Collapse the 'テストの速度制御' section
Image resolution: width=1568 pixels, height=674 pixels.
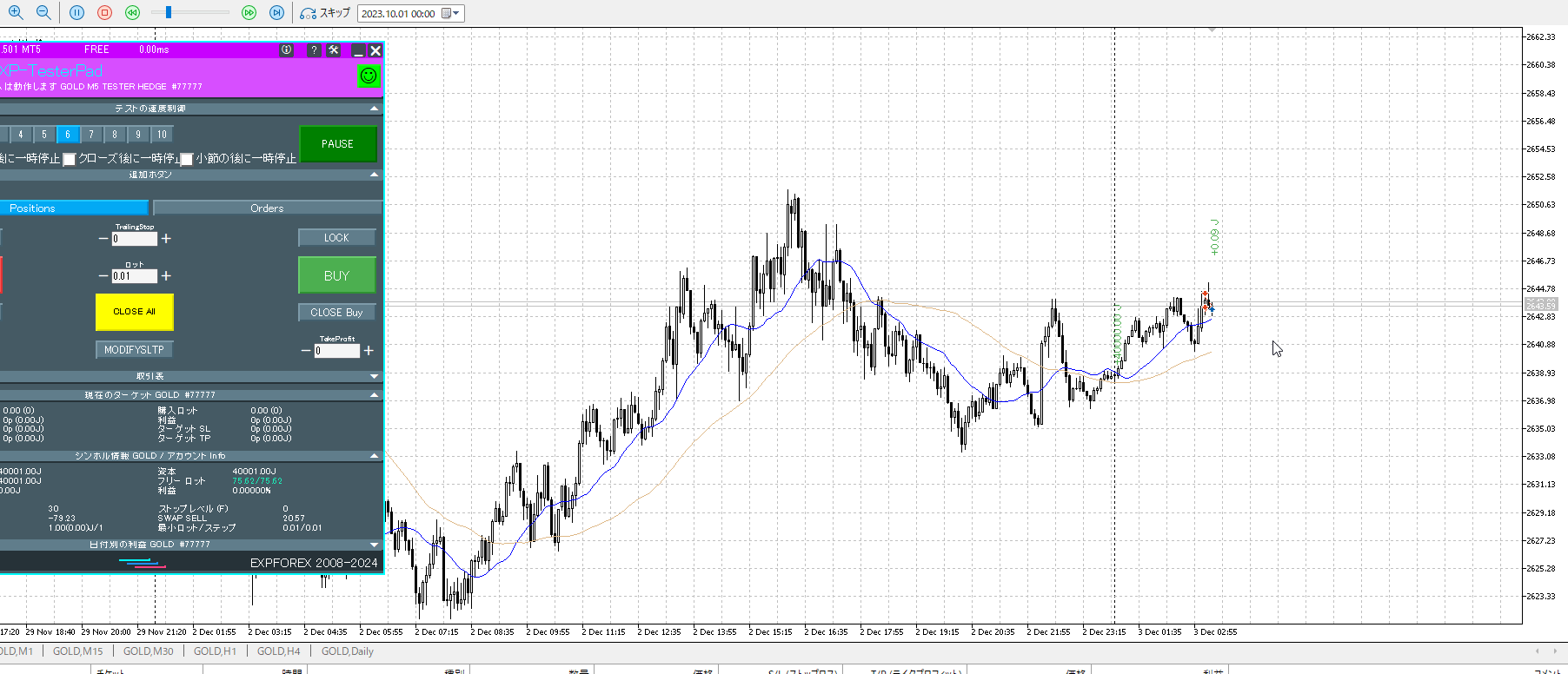pyautogui.click(x=375, y=109)
